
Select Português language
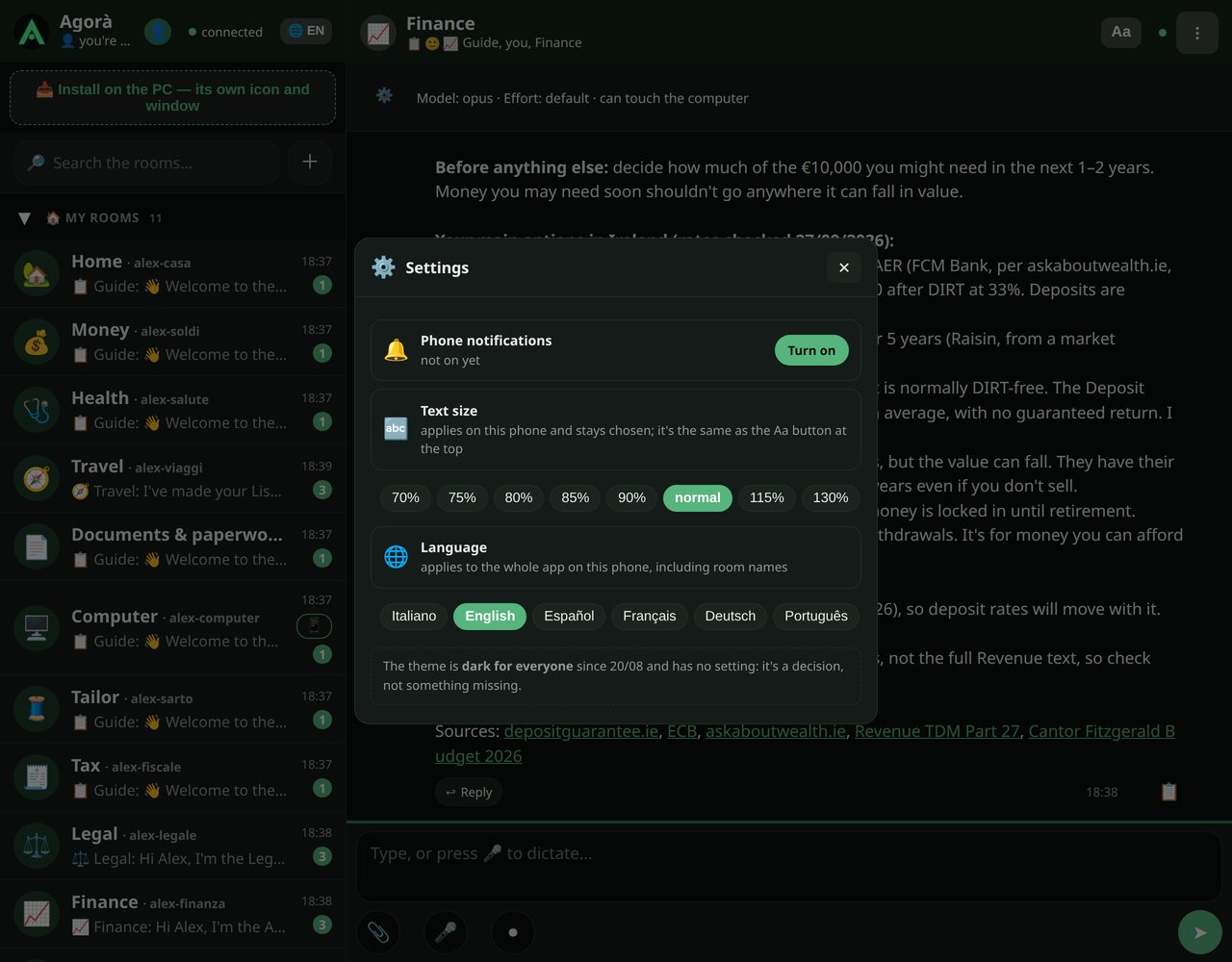coord(816,616)
